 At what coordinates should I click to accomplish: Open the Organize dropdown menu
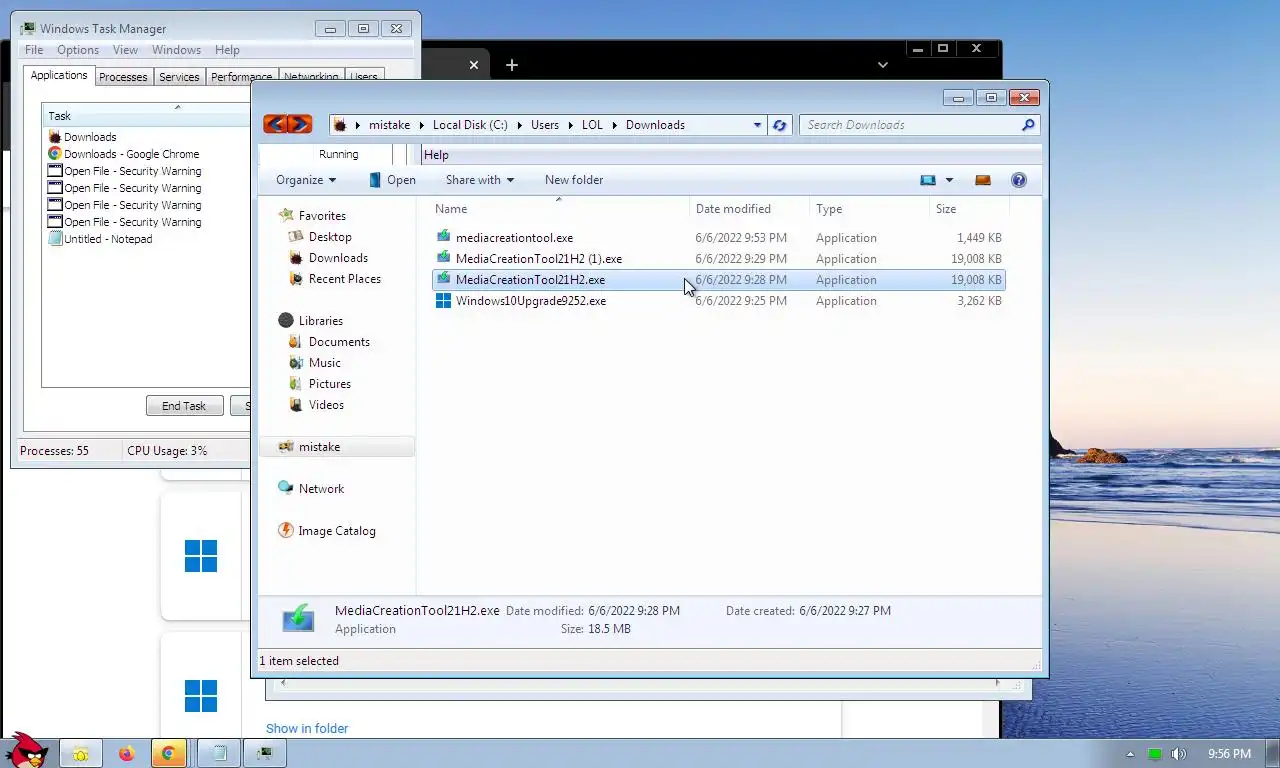(x=306, y=180)
